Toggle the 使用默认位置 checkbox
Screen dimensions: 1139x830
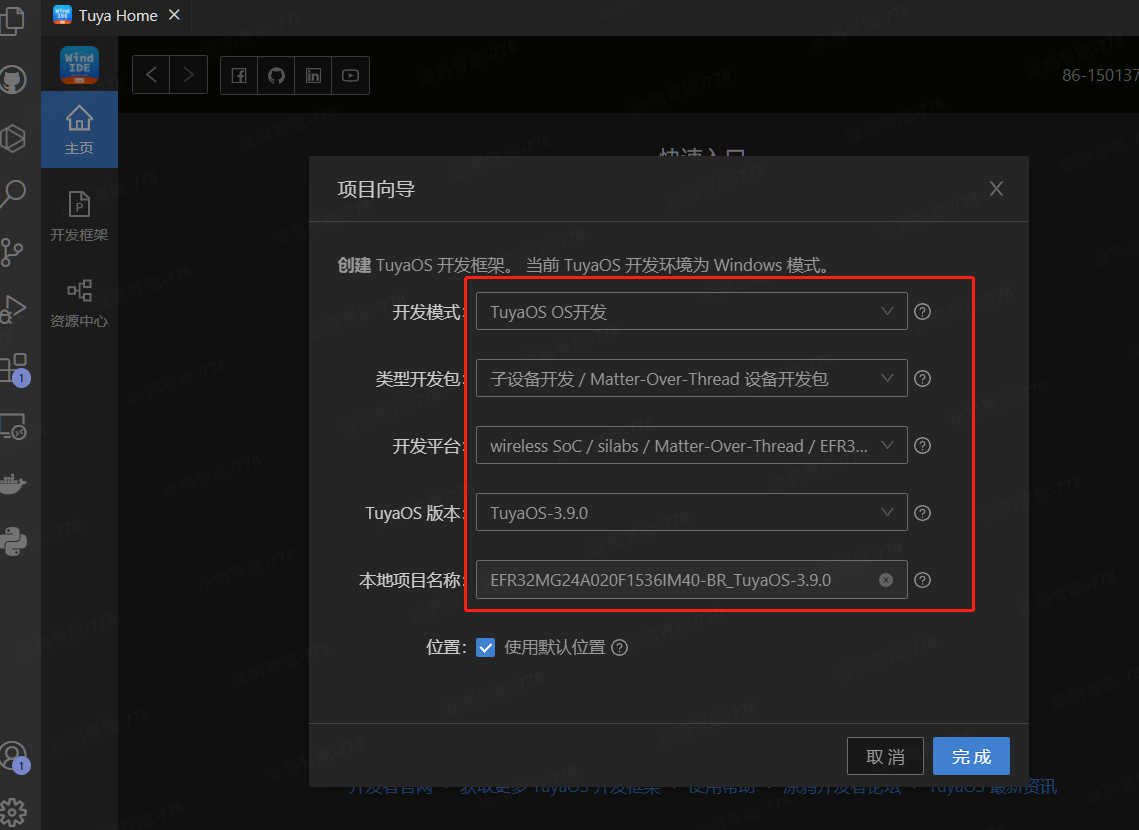tap(485, 647)
